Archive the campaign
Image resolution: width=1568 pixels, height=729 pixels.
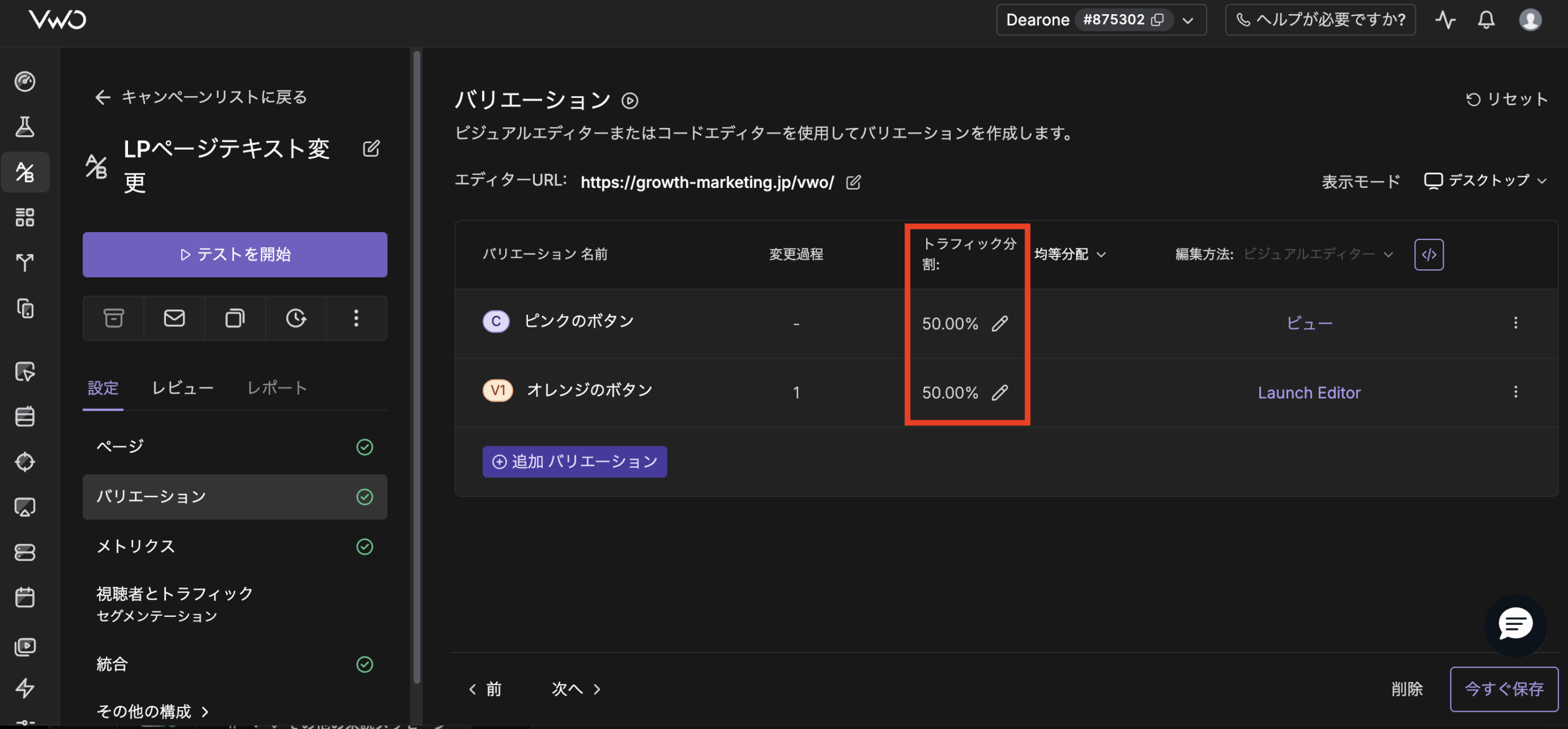click(x=113, y=318)
